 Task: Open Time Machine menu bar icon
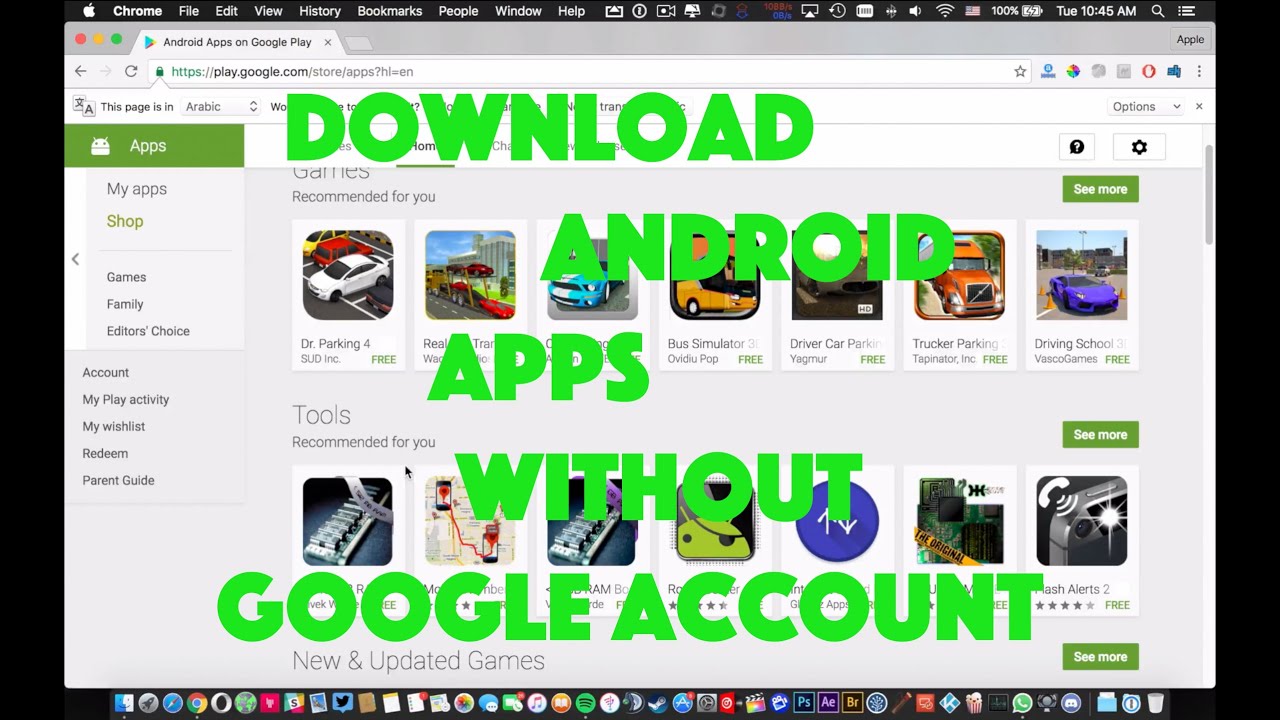pos(837,11)
